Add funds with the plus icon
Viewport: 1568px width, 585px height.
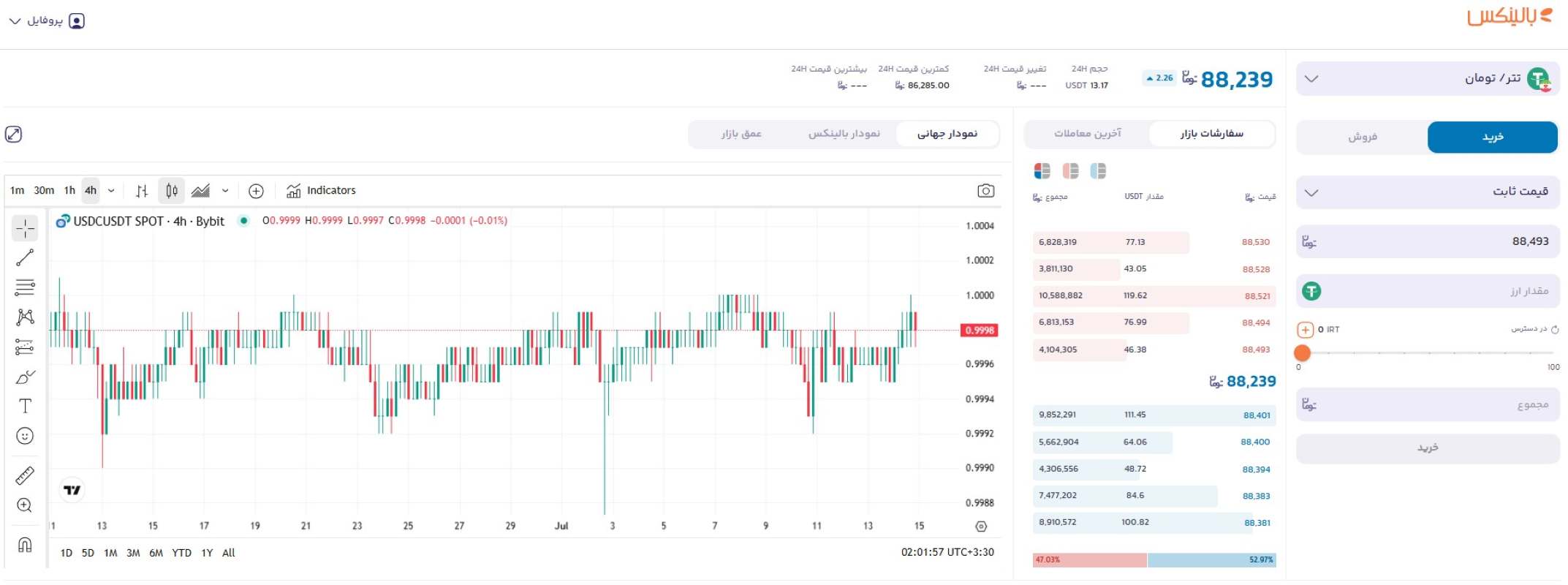[x=1306, y=330]
